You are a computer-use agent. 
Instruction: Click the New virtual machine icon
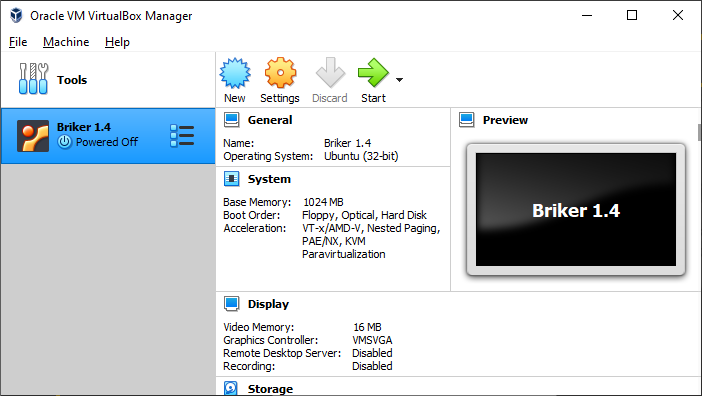235,73
